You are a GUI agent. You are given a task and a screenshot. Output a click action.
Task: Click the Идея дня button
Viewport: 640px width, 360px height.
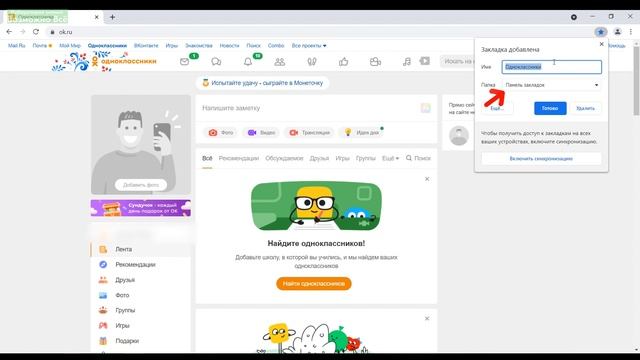point(362,133)
